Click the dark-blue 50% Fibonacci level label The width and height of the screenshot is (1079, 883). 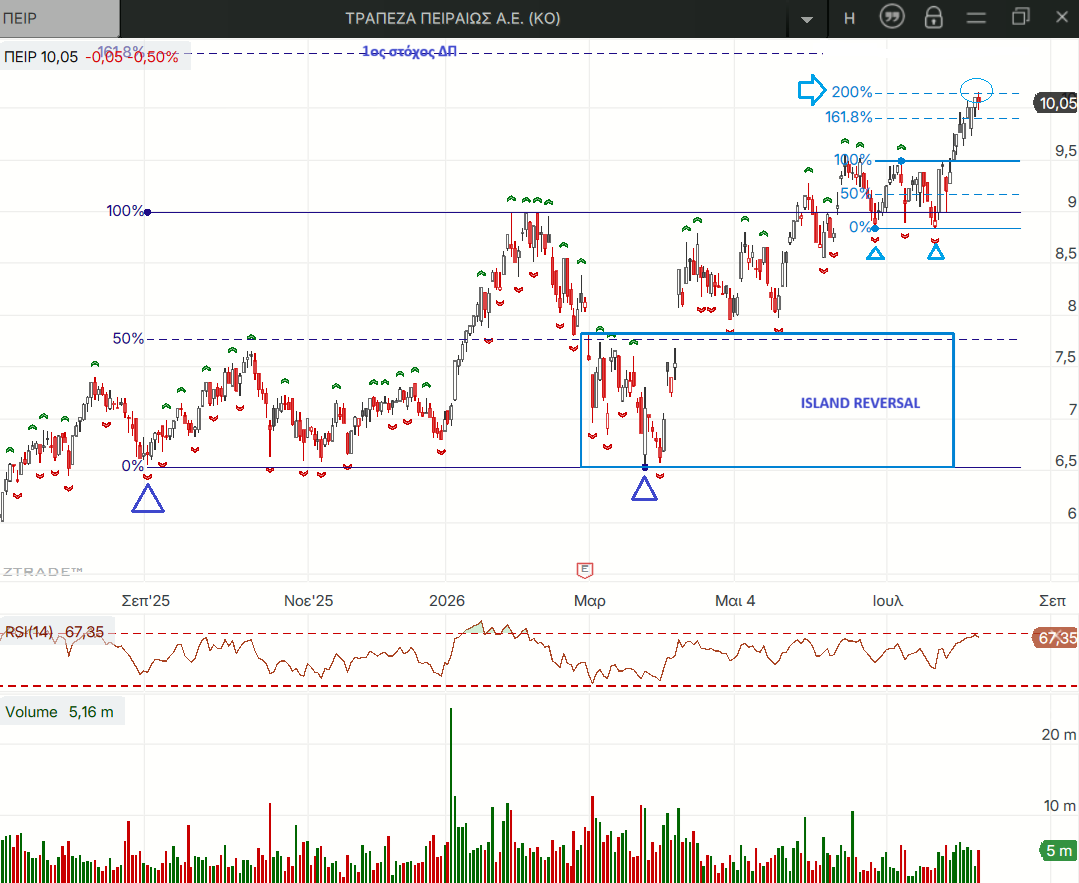click(x=129, y=338)
